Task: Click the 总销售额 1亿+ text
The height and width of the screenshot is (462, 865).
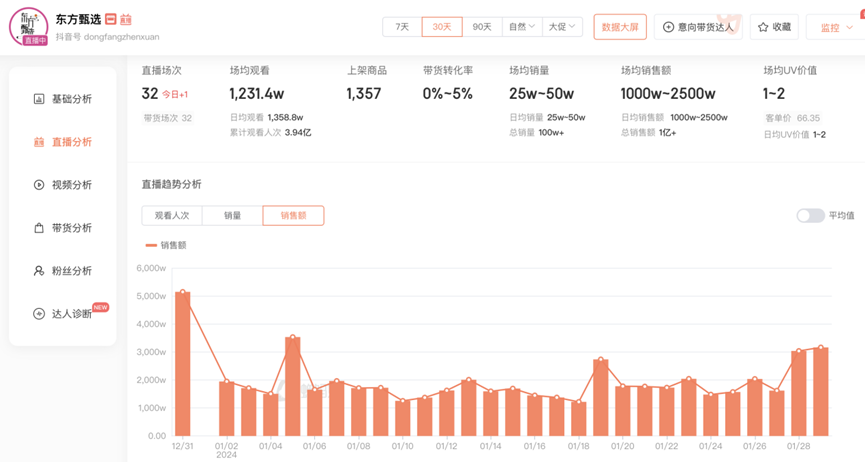Action: [x=648, y=132]
